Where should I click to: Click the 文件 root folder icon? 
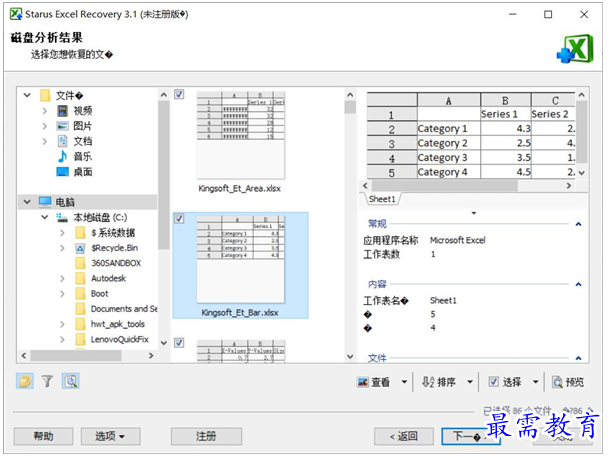pos(45,95)
